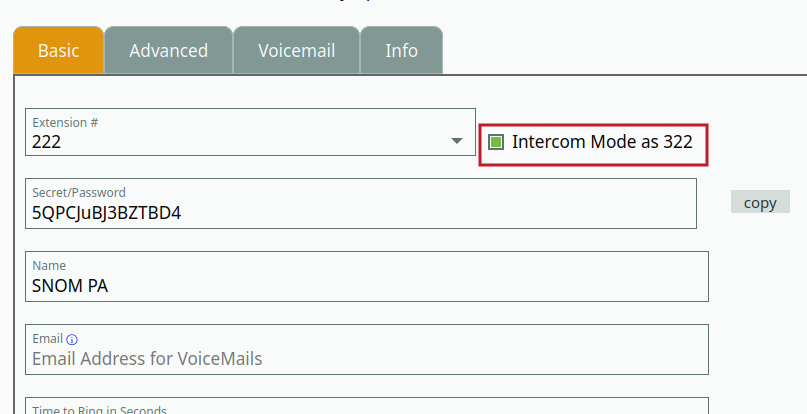Screen dimensions: 807x414
Task: Open the Advanced tab
Action: click(x=168, y=50)
